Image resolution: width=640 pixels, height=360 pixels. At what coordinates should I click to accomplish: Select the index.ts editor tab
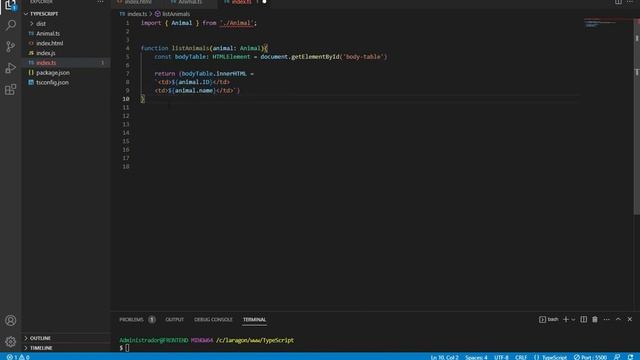click(x=242, y=2)
